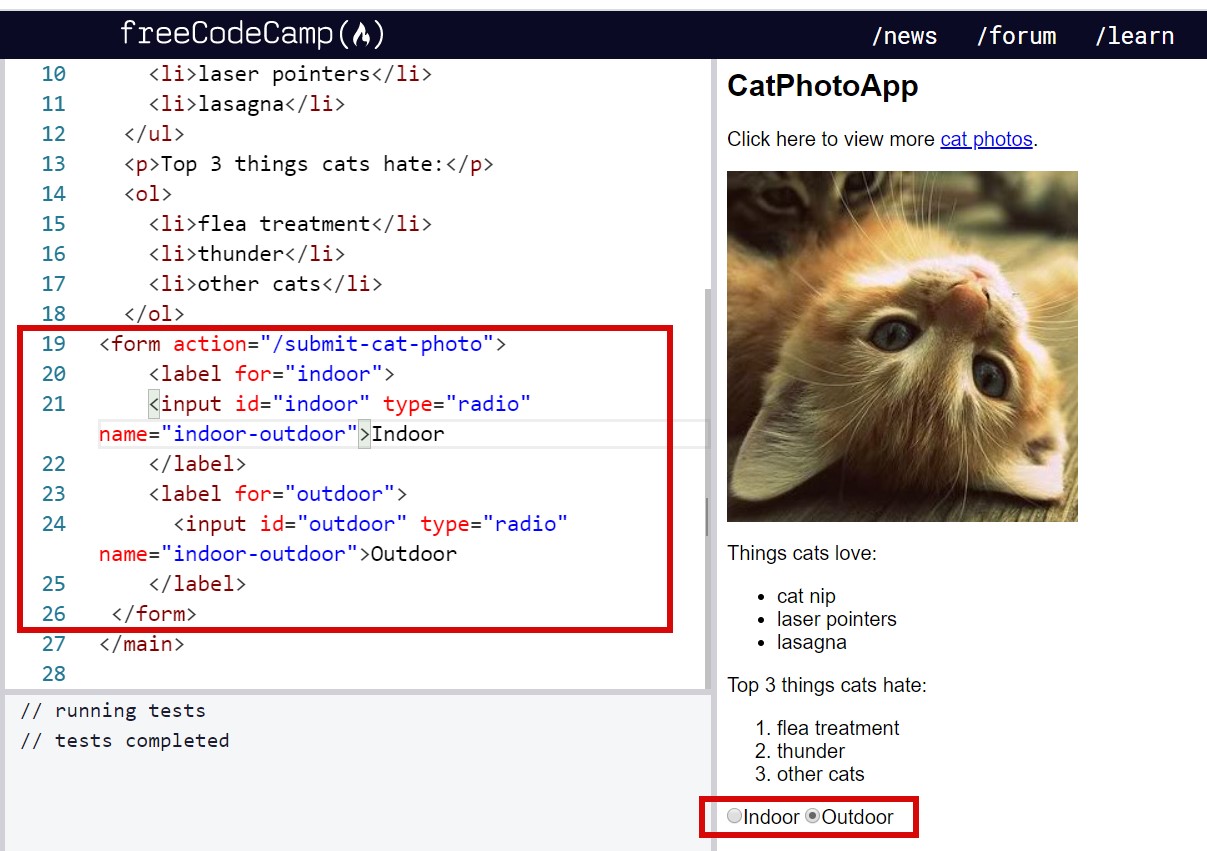Select the Indoor radio button
Screen dimensions: 1207x851
click(x=735, y=816)
